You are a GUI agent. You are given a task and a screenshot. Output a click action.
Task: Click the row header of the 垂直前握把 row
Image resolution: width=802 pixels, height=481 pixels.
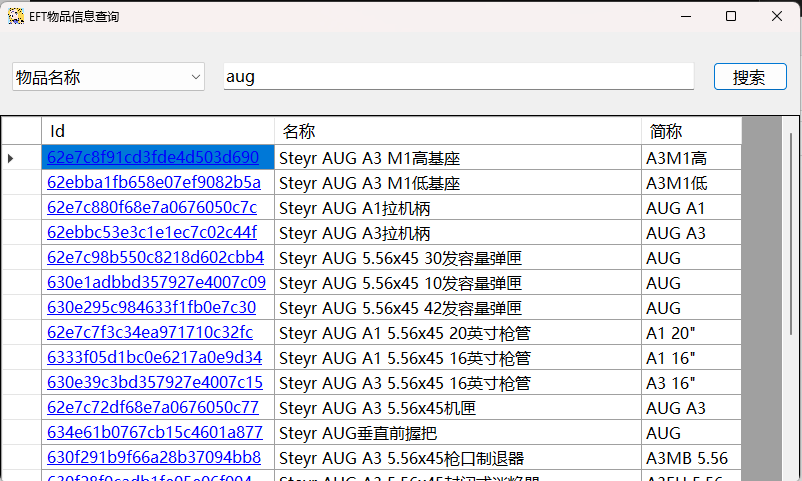pos(21,433)
